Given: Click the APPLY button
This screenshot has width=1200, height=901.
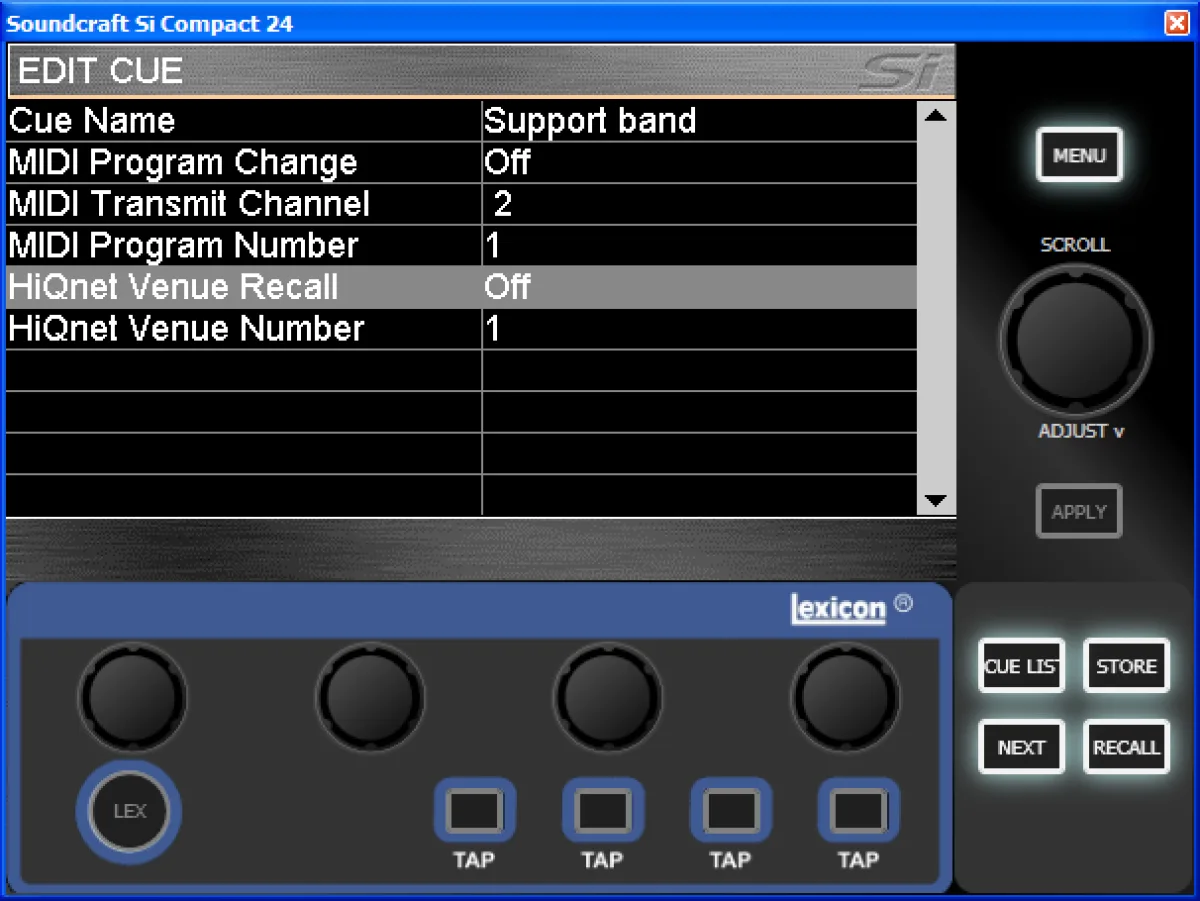Looking at the screenshot, I should coord(1079,511).
